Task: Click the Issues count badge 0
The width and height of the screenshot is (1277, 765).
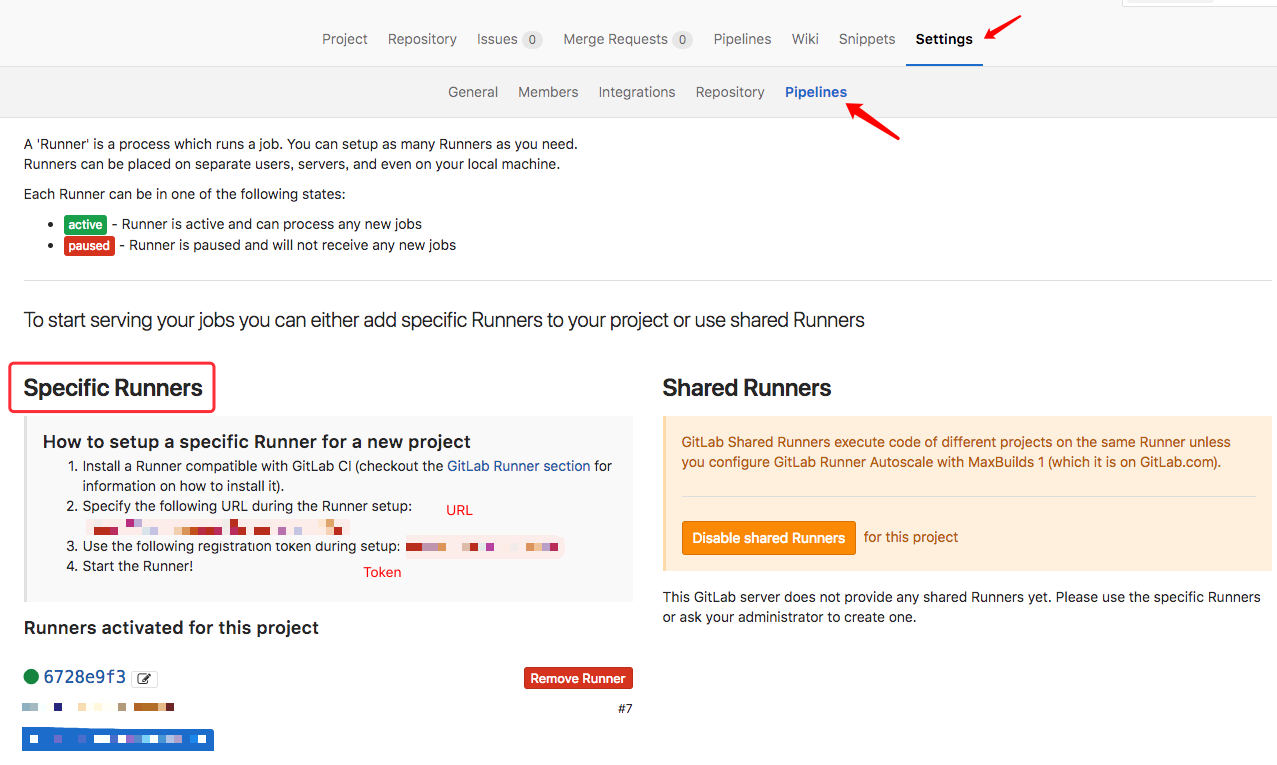Action: point(533,40)
